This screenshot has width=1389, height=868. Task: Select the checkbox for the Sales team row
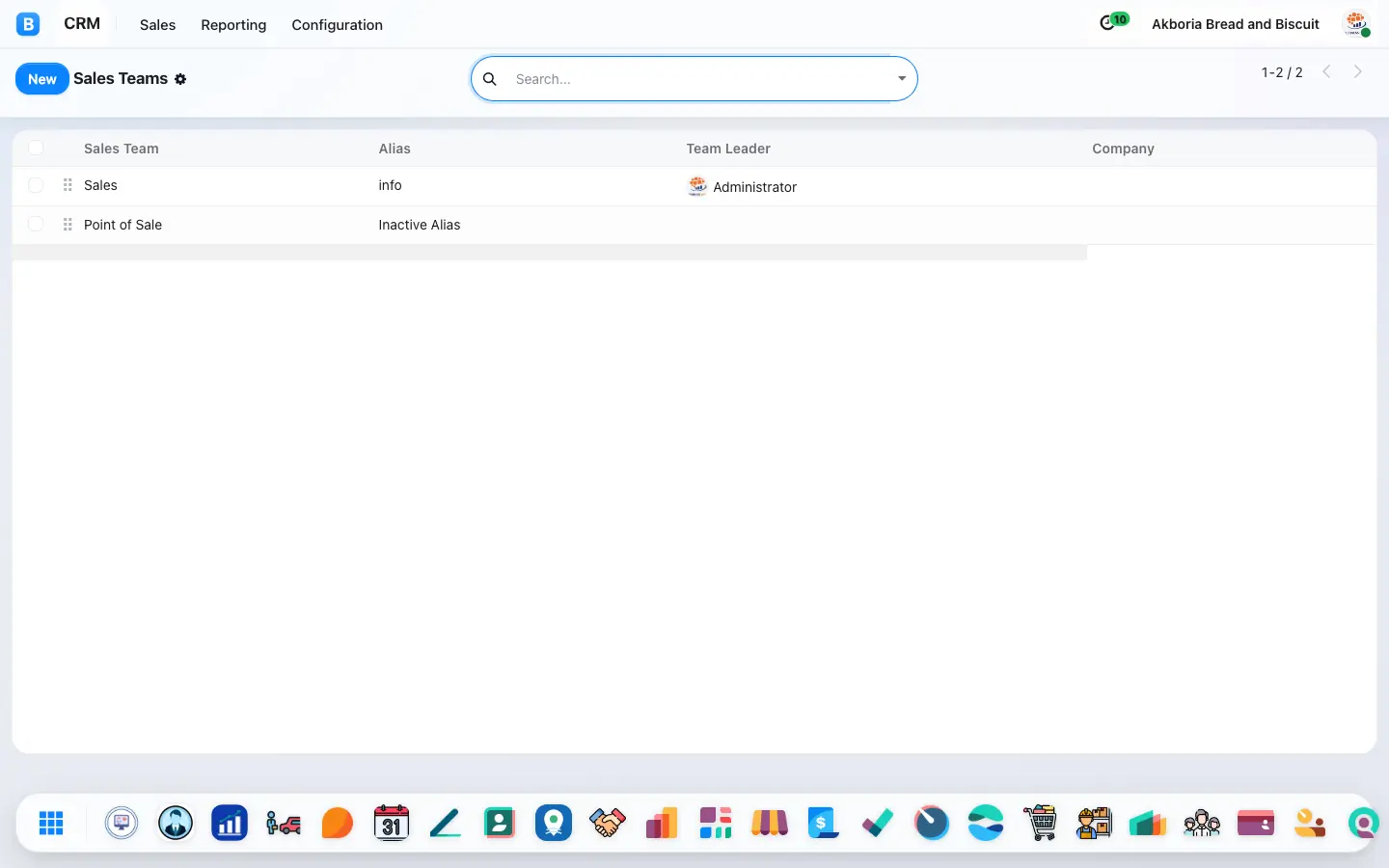36,185
